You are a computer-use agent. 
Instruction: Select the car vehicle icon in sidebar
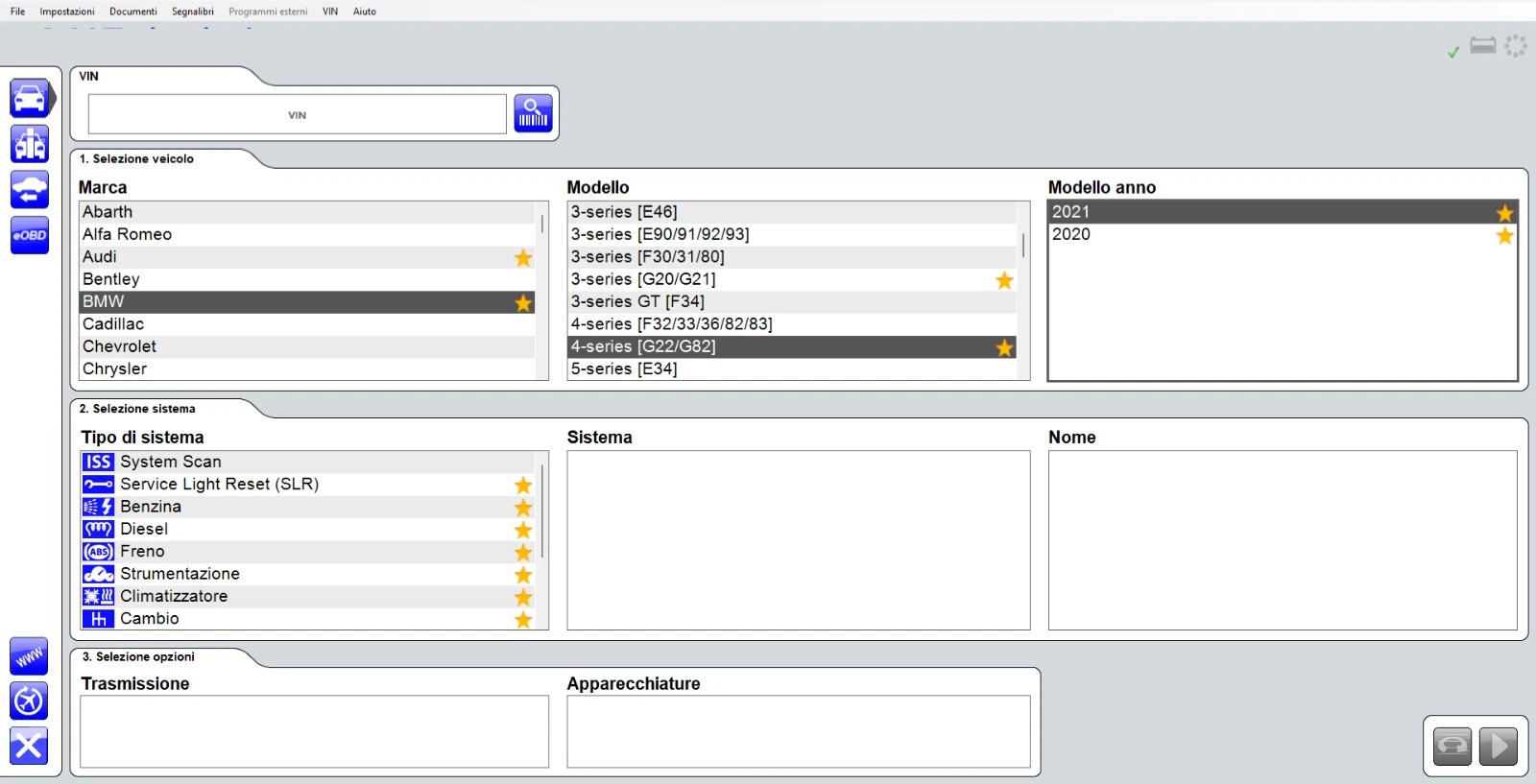[30, 98]
